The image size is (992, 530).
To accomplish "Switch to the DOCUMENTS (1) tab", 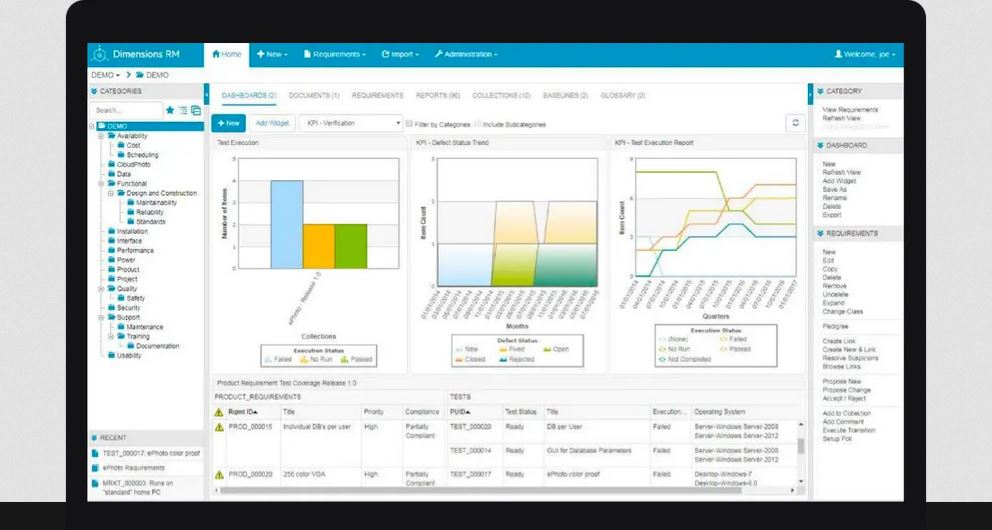I will pyautogui.click(x=314, y=96).
